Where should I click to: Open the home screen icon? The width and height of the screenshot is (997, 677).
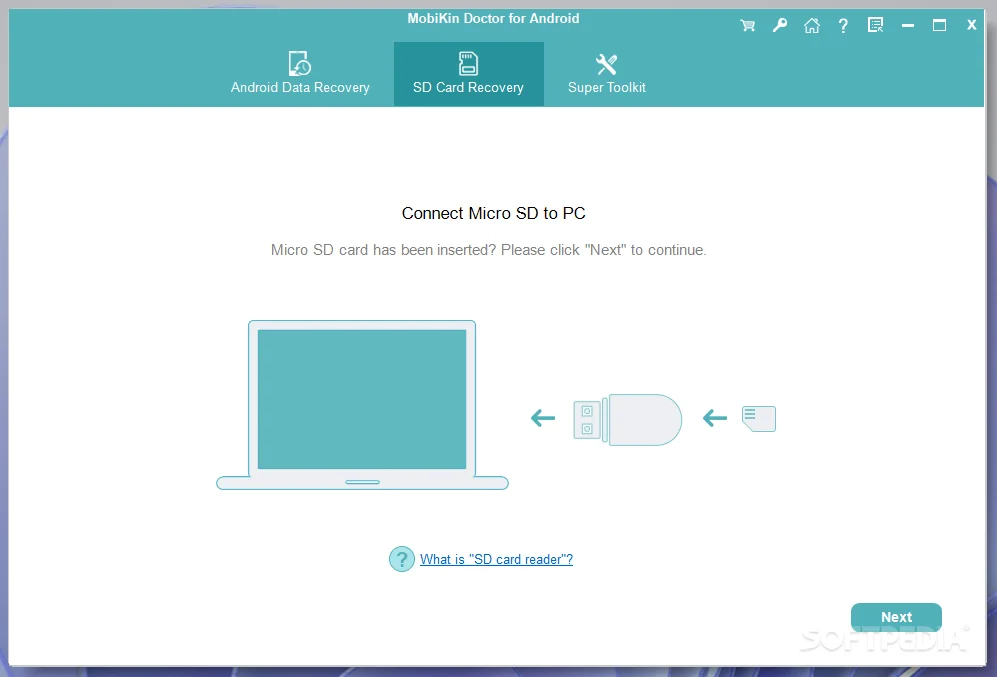point(812,25)
